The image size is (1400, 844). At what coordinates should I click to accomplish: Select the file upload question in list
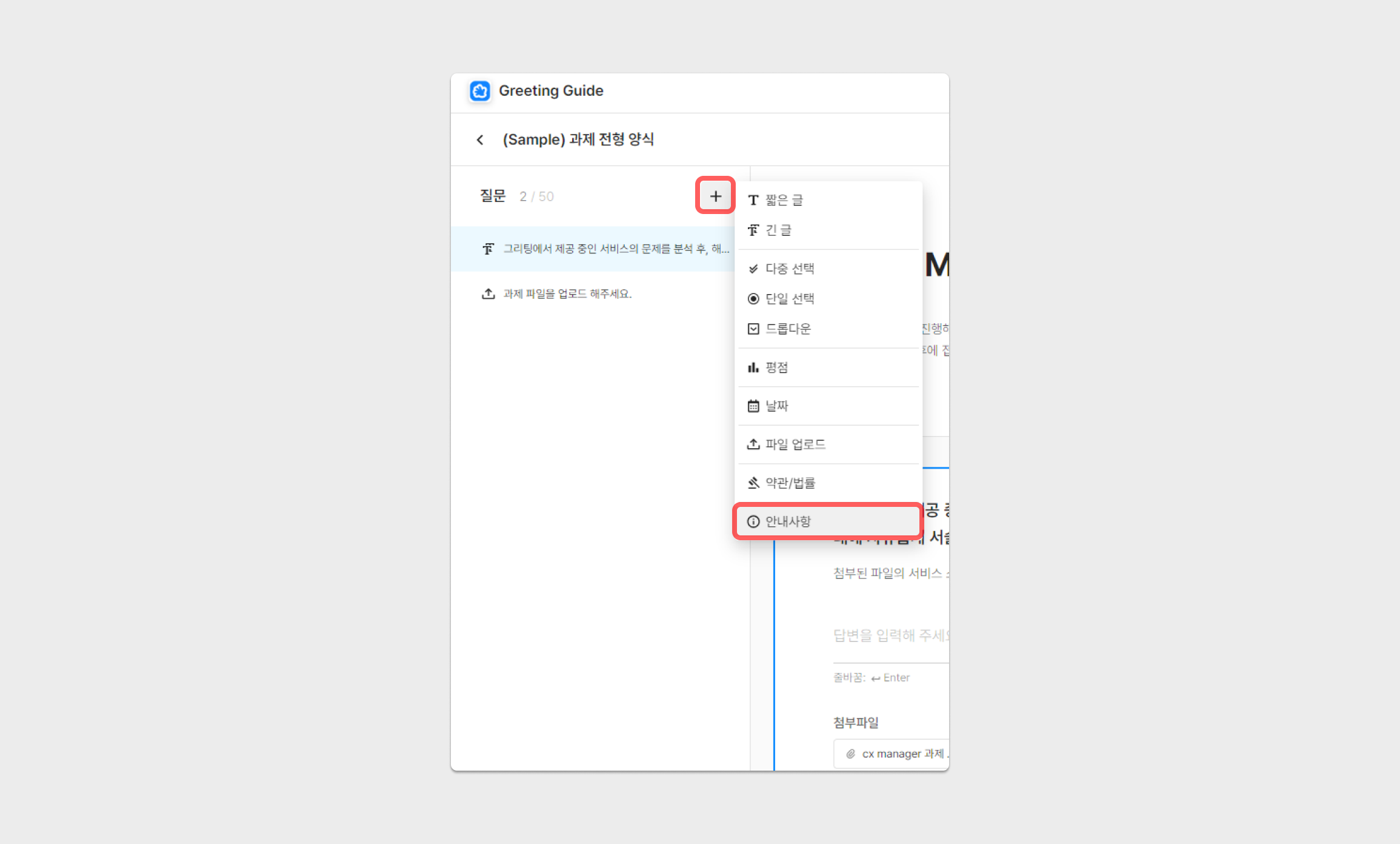(x=567, y=294)
